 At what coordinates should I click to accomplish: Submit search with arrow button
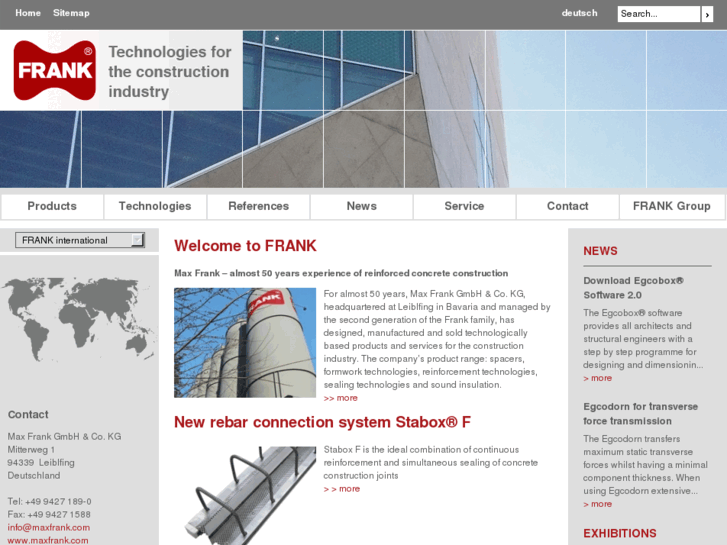[x=707, y=14]
